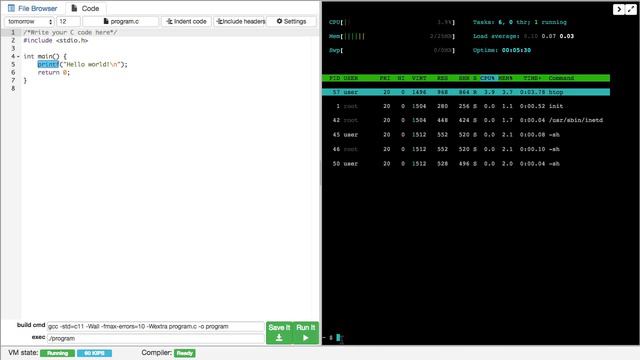Click the Command column header in htop
640x360 pixels.
(x=561, y=78)
